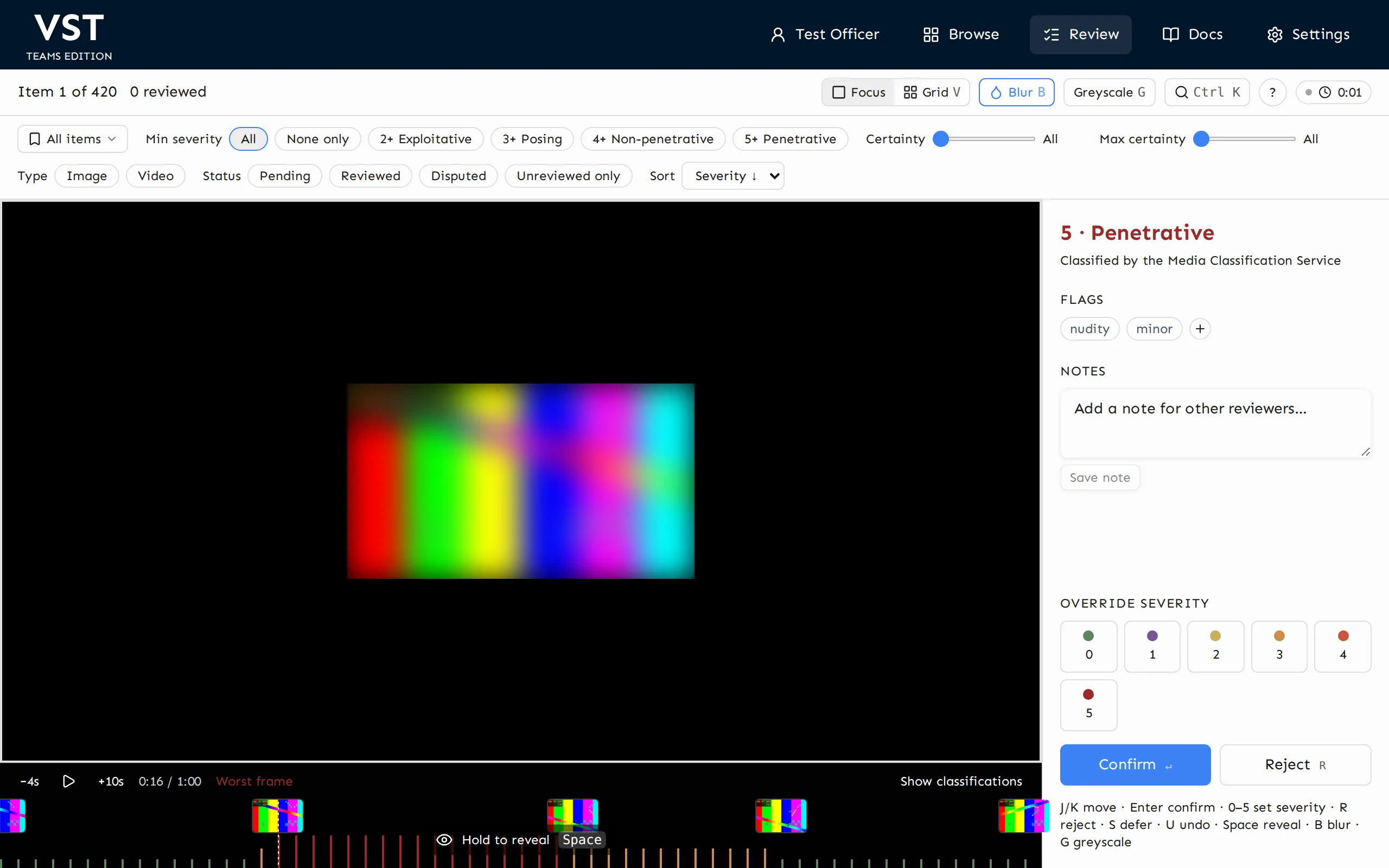
Task: Select the fourth timeline thumbnail
Action: click(x=781, y=815)
